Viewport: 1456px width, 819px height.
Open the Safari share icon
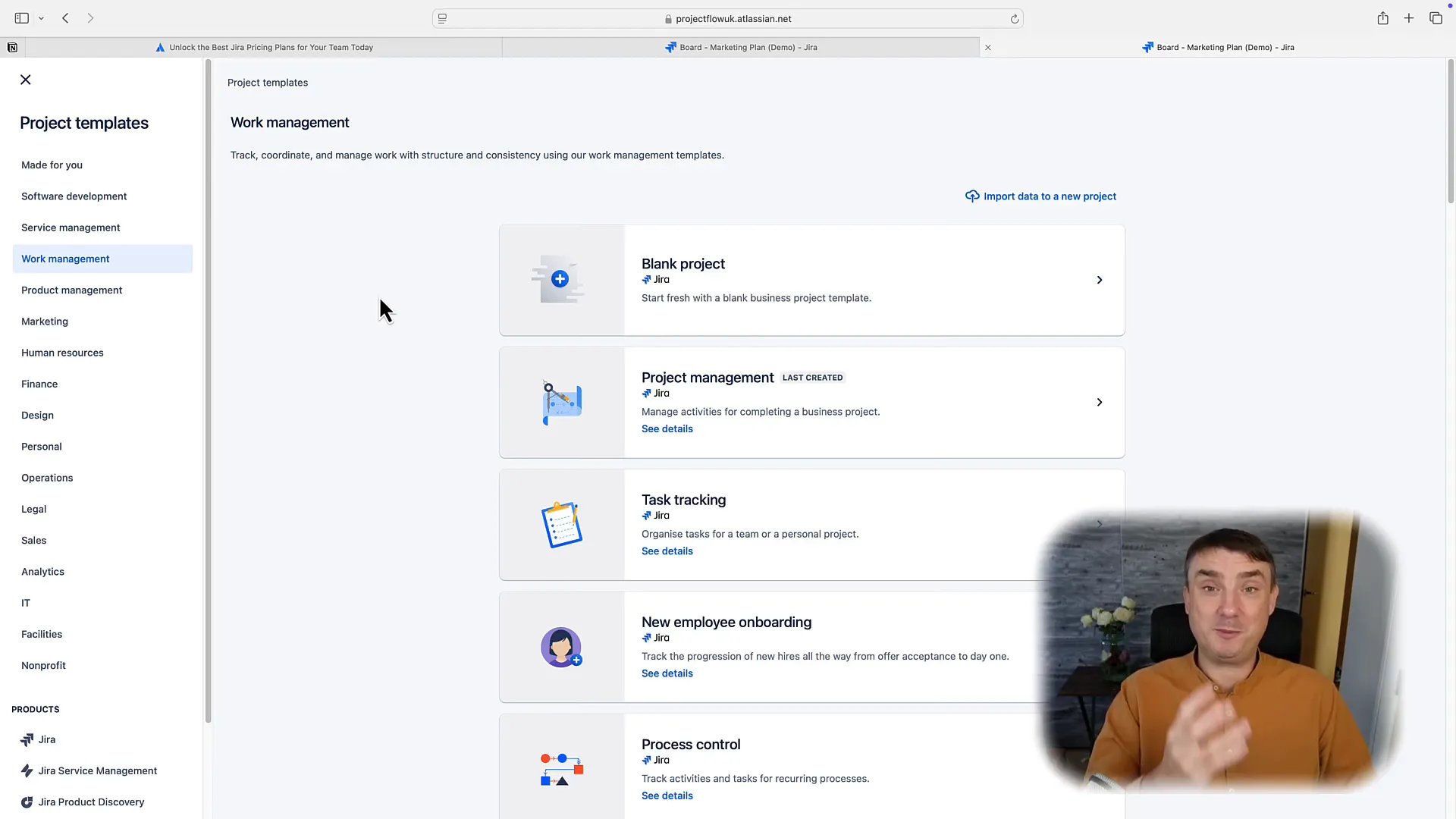1383,18
